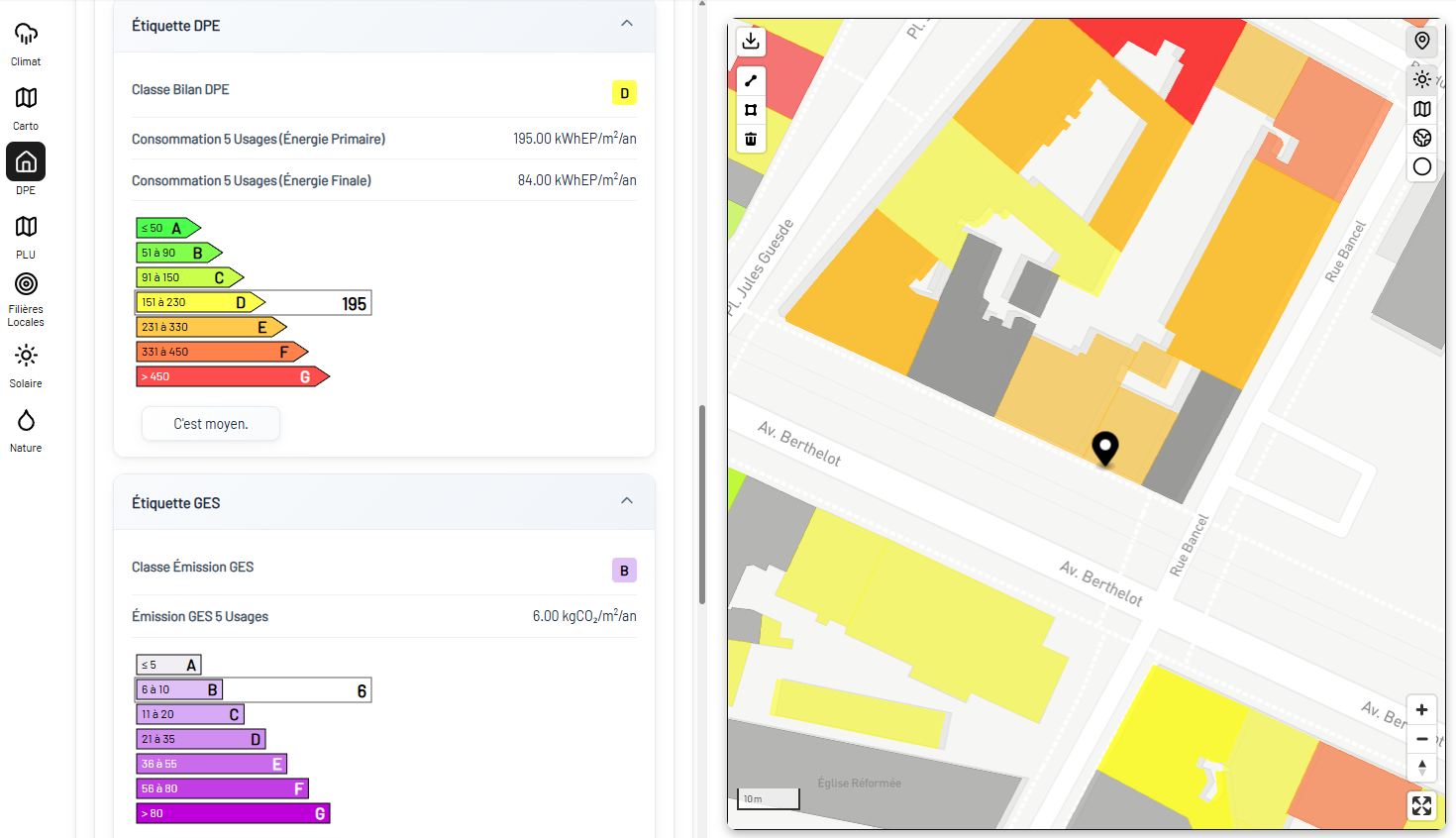The height and width of the screenshot is (838, 1456).
Task: Open the Climat section in the sidebar
Action: pos(26,44)
